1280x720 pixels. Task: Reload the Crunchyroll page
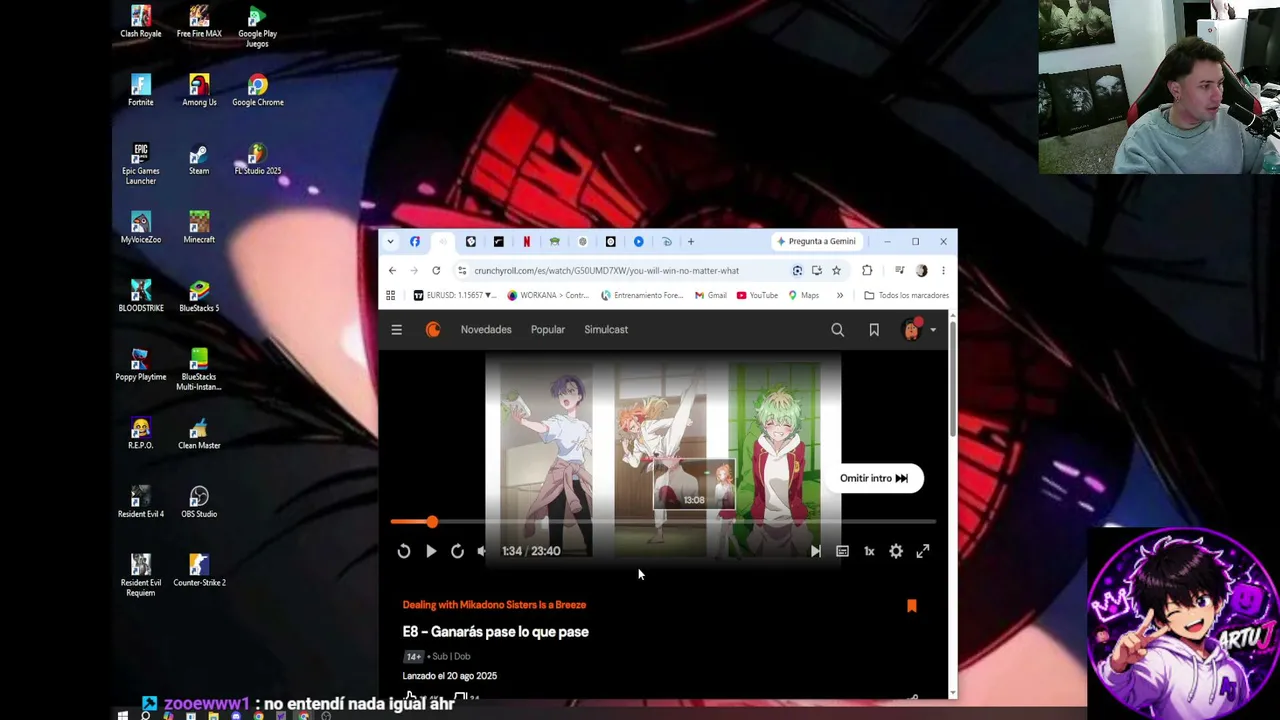click(436, 270)
